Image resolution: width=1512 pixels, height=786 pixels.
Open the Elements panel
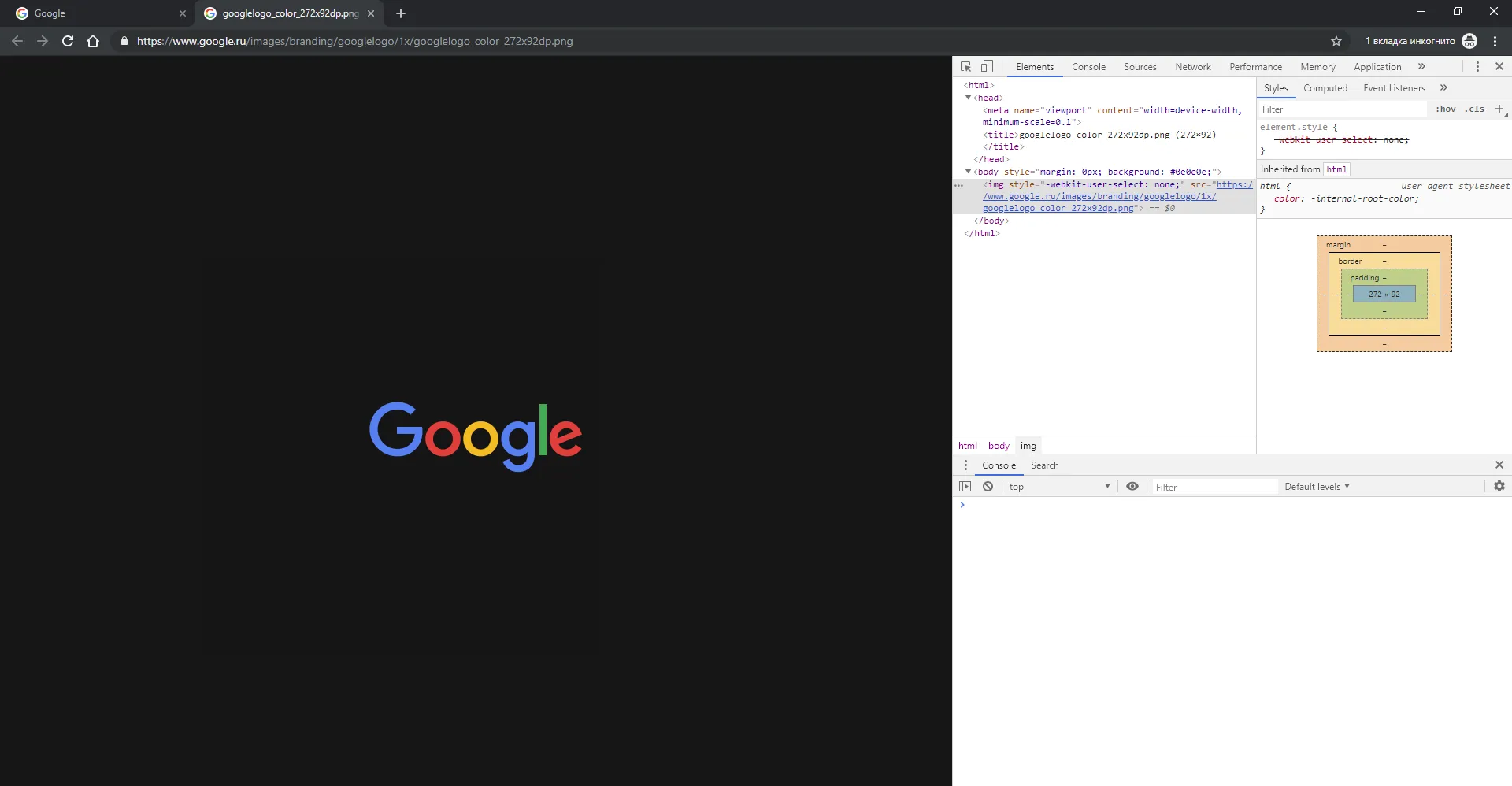(x=1035, y=67)
